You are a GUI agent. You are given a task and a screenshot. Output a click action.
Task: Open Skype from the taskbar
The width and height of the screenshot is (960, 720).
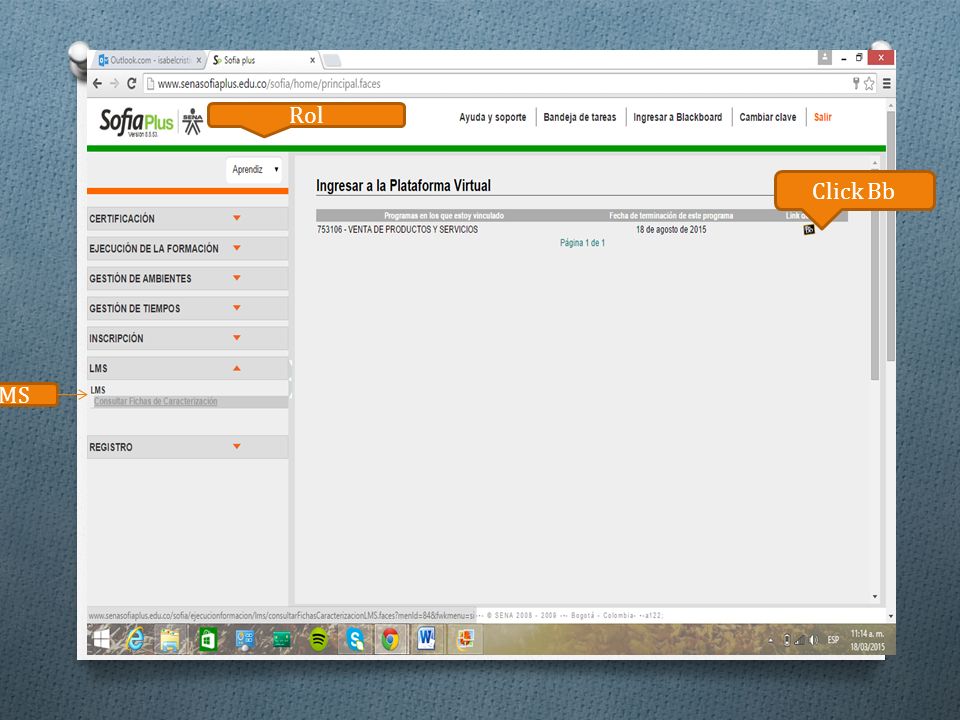[354, 640]
